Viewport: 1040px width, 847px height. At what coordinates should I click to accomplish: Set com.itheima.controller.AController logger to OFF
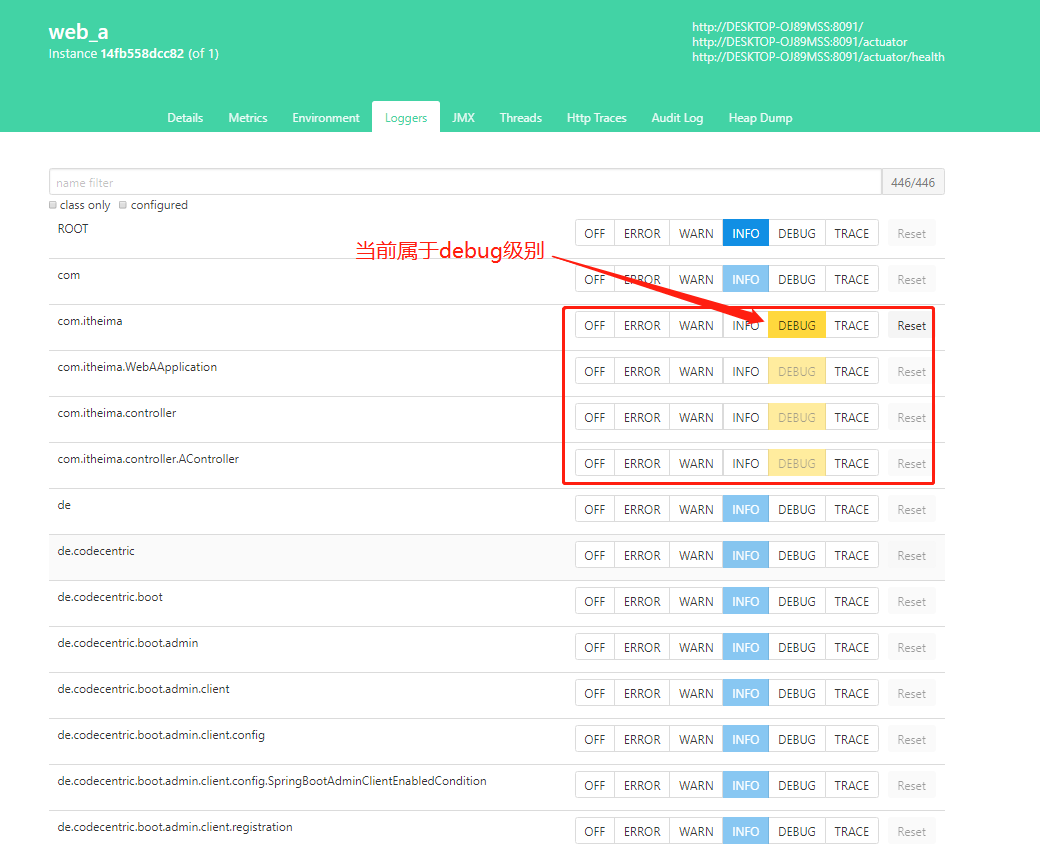594,463
